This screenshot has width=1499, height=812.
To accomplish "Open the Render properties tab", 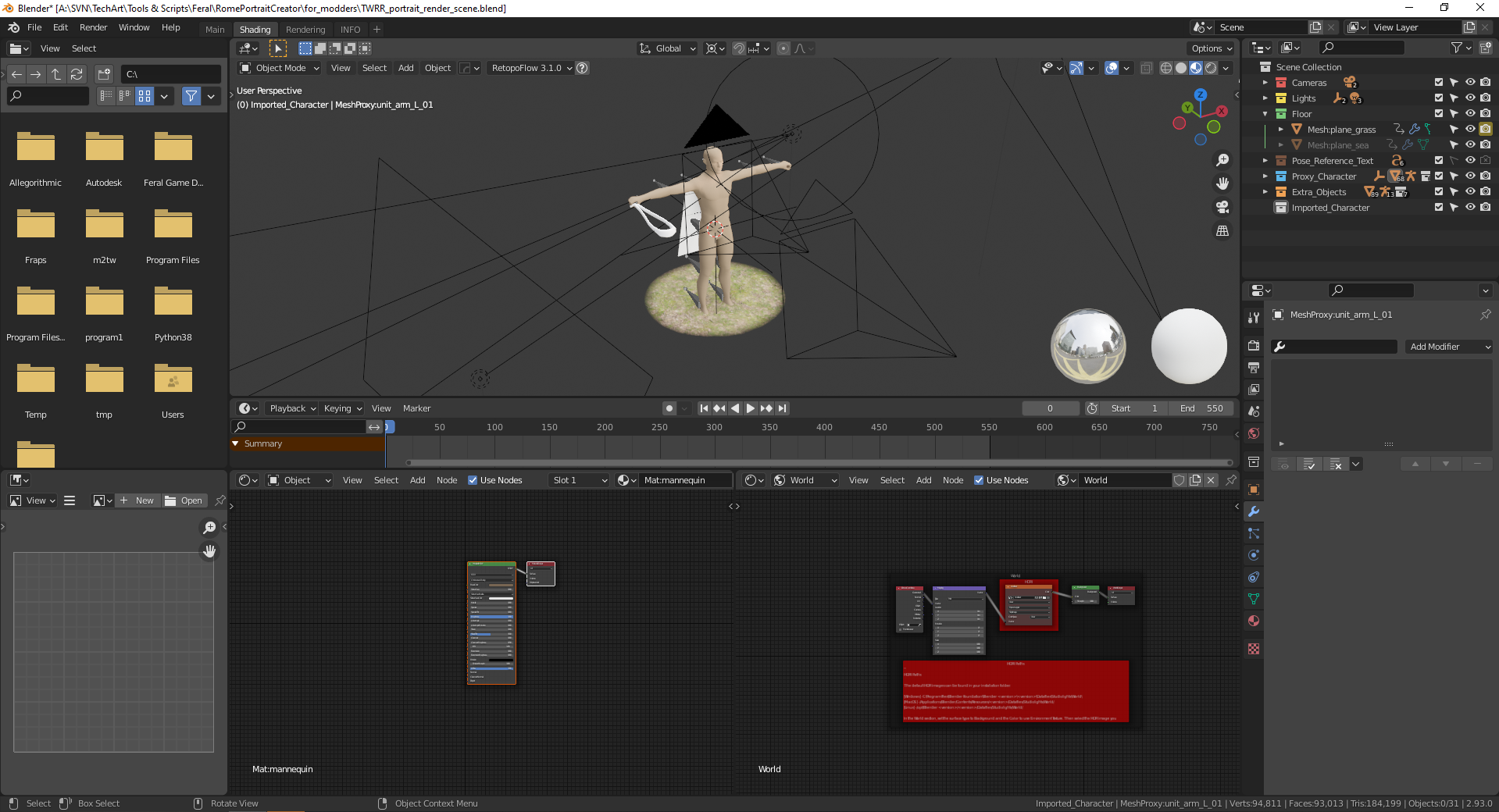I will click(x=1254, y=346).
